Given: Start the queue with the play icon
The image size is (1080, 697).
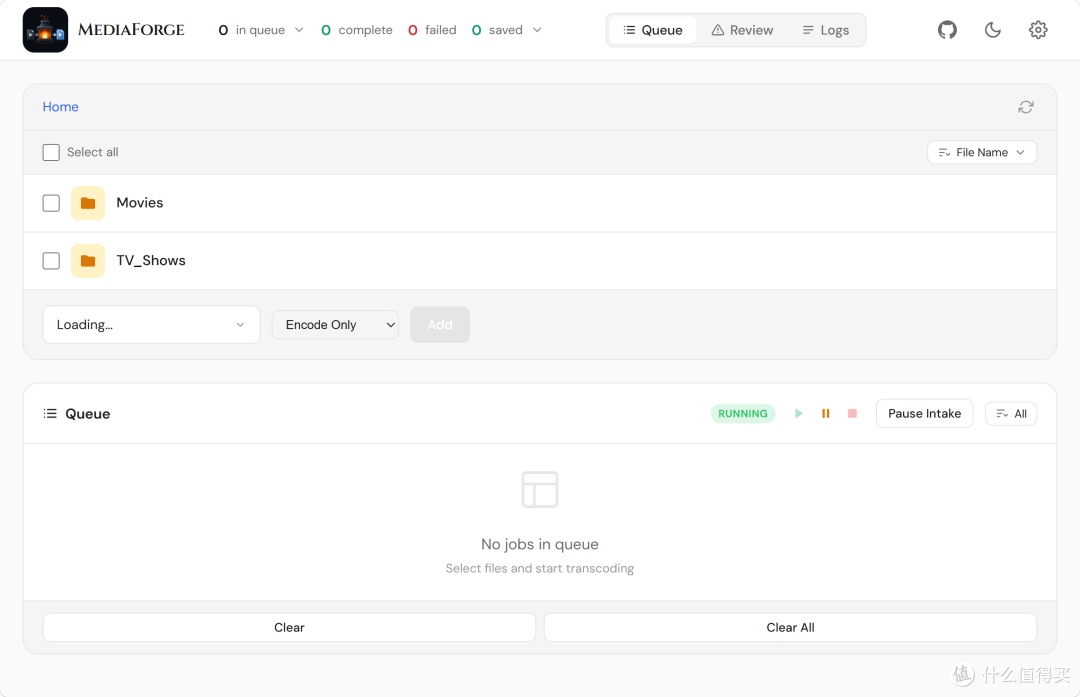Looking at the screenshot, I should (798, 413).
